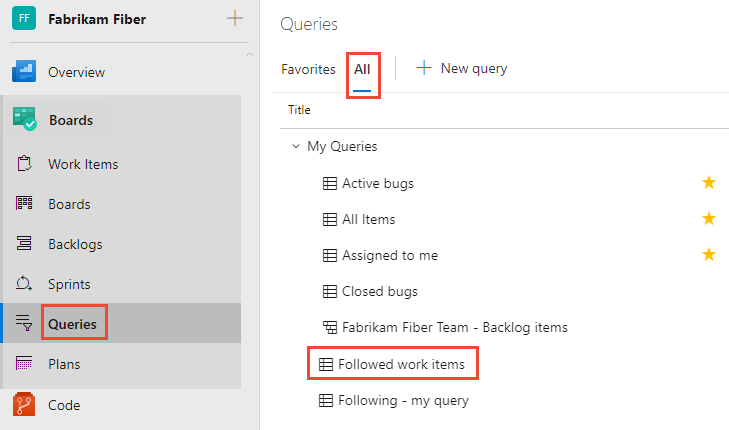Click the query icon beside Assigned to me

330,255
